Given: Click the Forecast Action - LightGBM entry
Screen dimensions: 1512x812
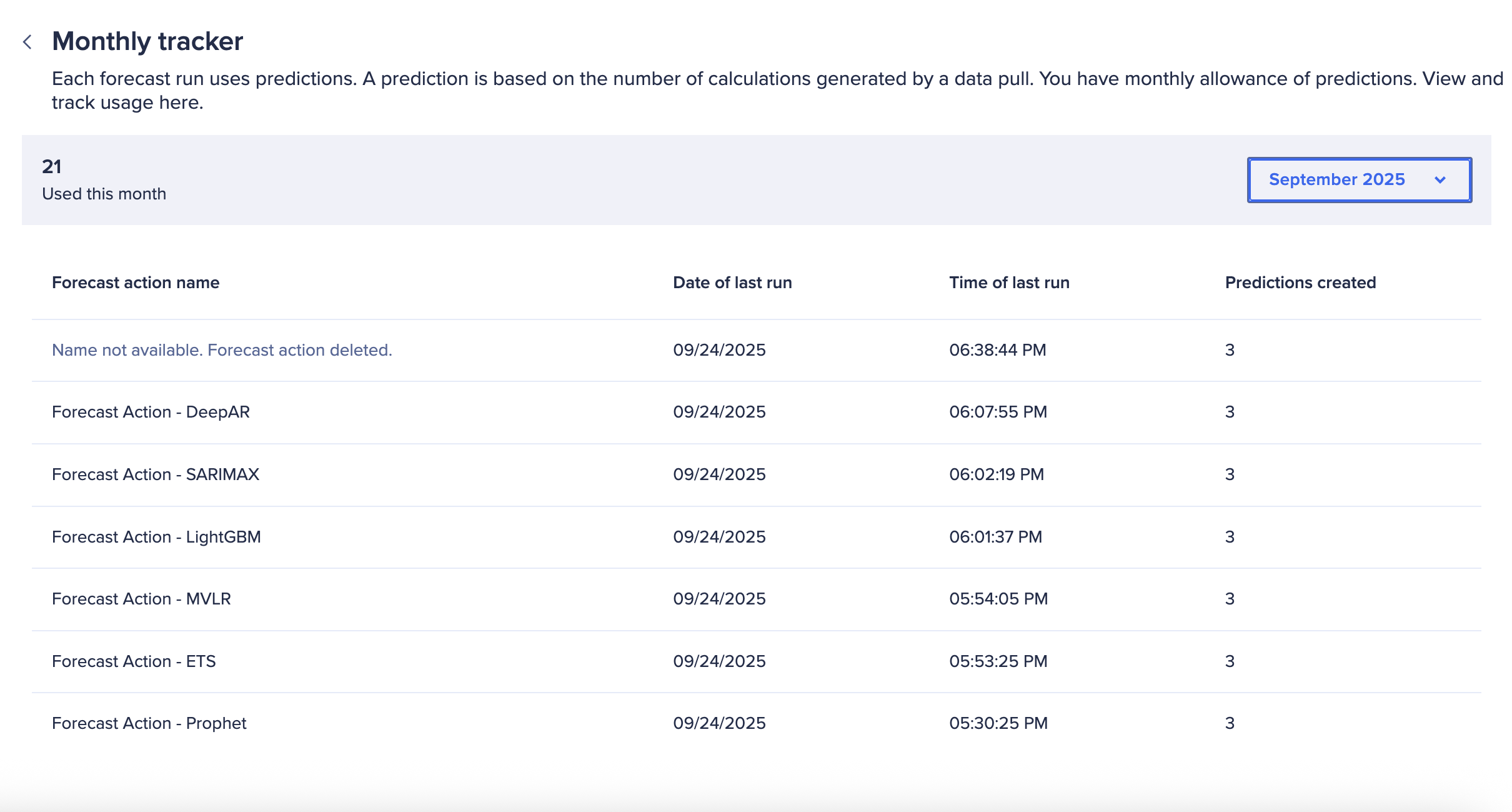Looking at the screenshot, I should point(157,536).
